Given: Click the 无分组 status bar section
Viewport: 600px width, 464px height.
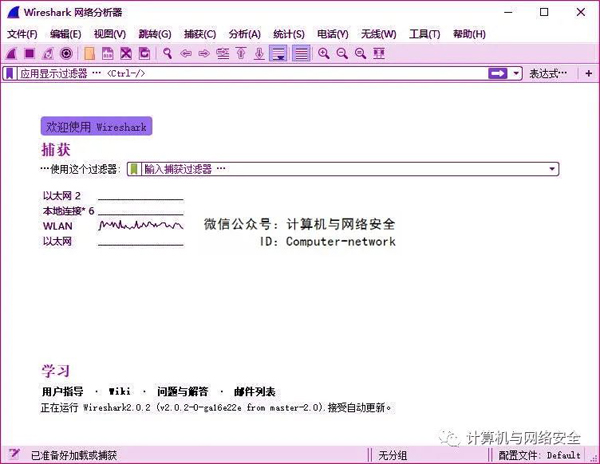Looking at the screenshot, I should point(392,455).
